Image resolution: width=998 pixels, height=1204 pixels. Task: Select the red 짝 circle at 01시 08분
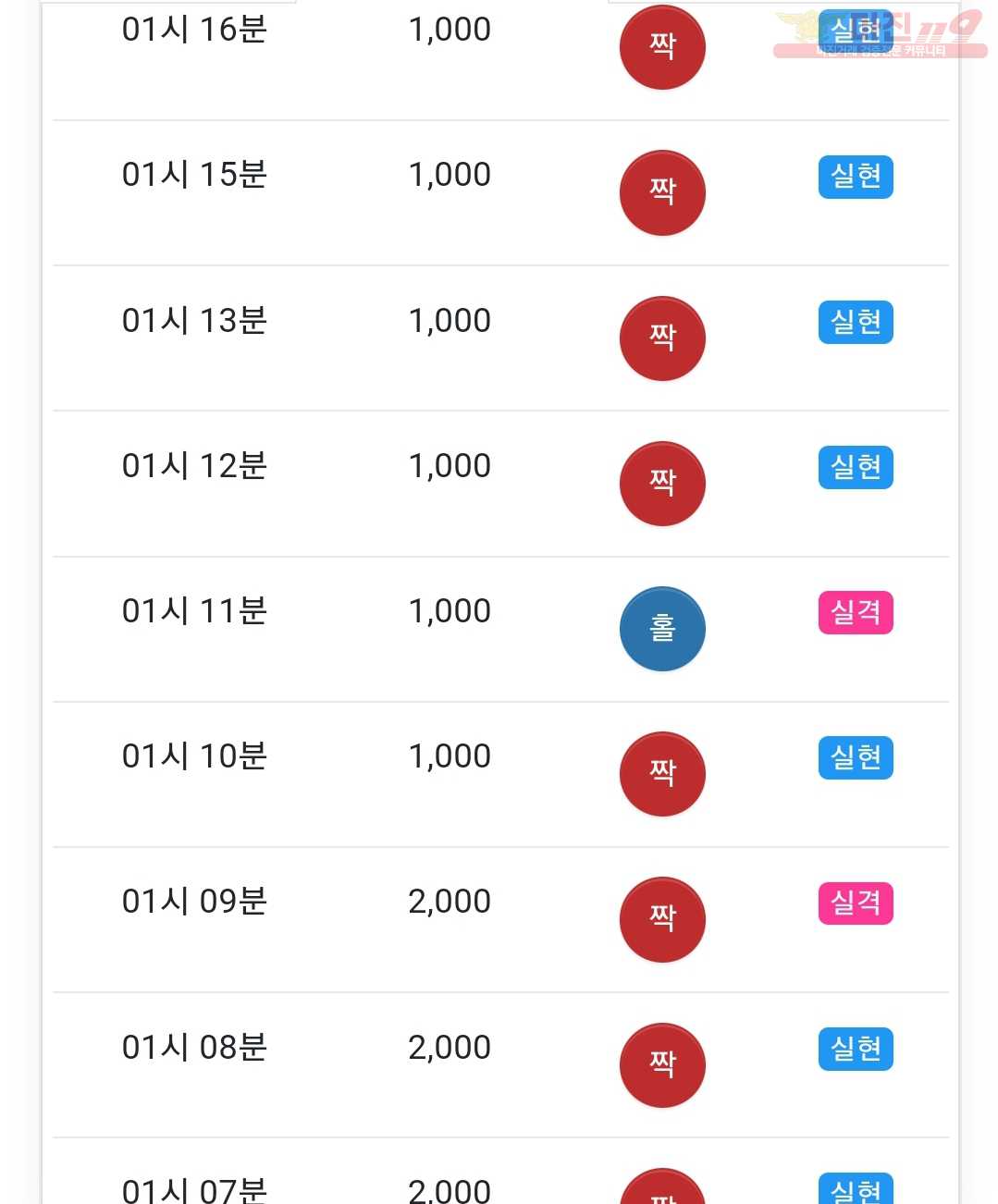point(662,1065)
